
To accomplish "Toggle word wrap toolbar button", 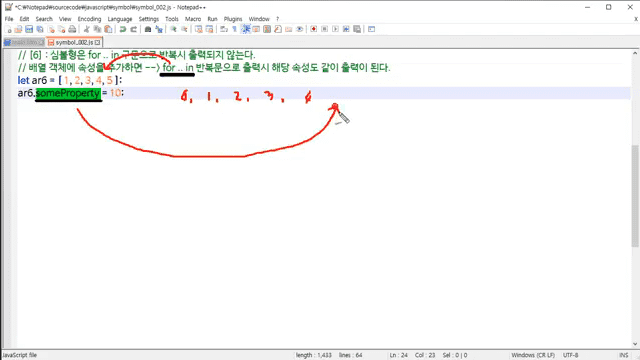I will pyautogui.click(x=224, y=29).
